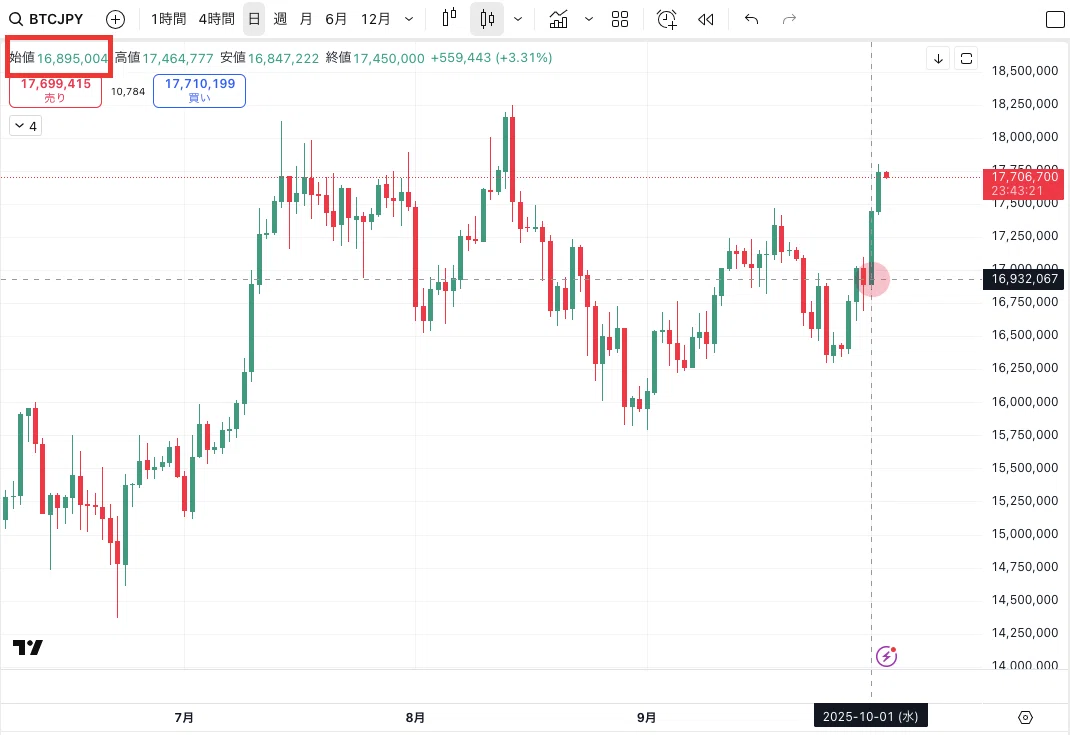The image size is (1070, 735).
Task: Start bar replay rewind icon
Action: point(706,20)
